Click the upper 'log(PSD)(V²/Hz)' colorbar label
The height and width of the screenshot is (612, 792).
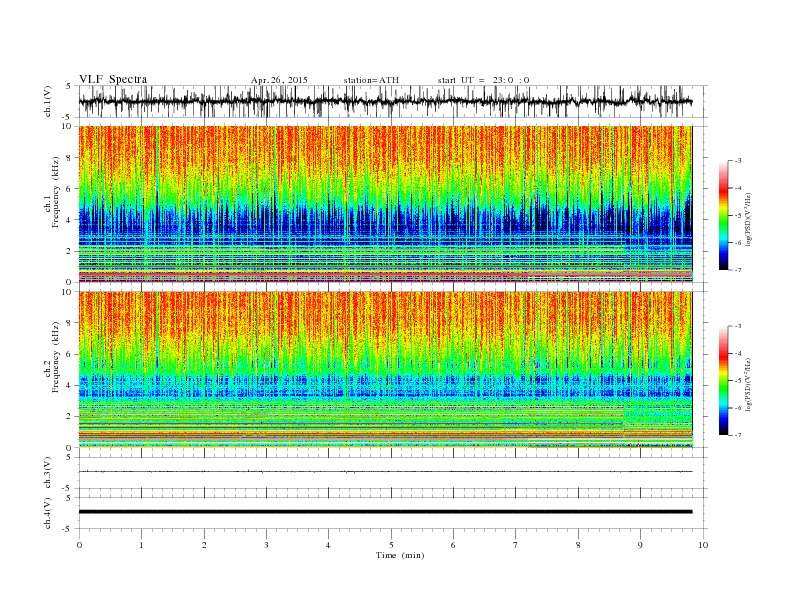pyautogui.click(x=748, y=219)
